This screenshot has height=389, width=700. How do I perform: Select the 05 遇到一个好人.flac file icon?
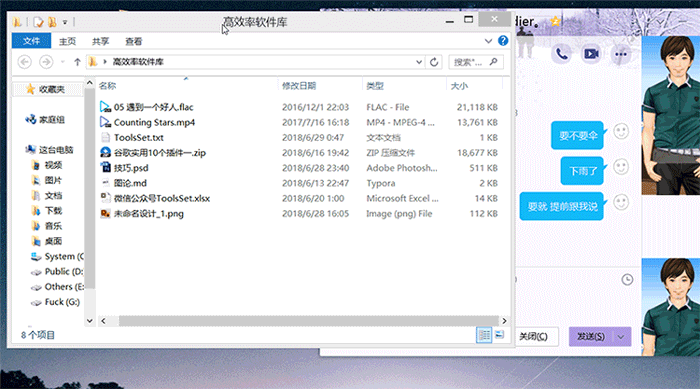click(x=105, y=107)
